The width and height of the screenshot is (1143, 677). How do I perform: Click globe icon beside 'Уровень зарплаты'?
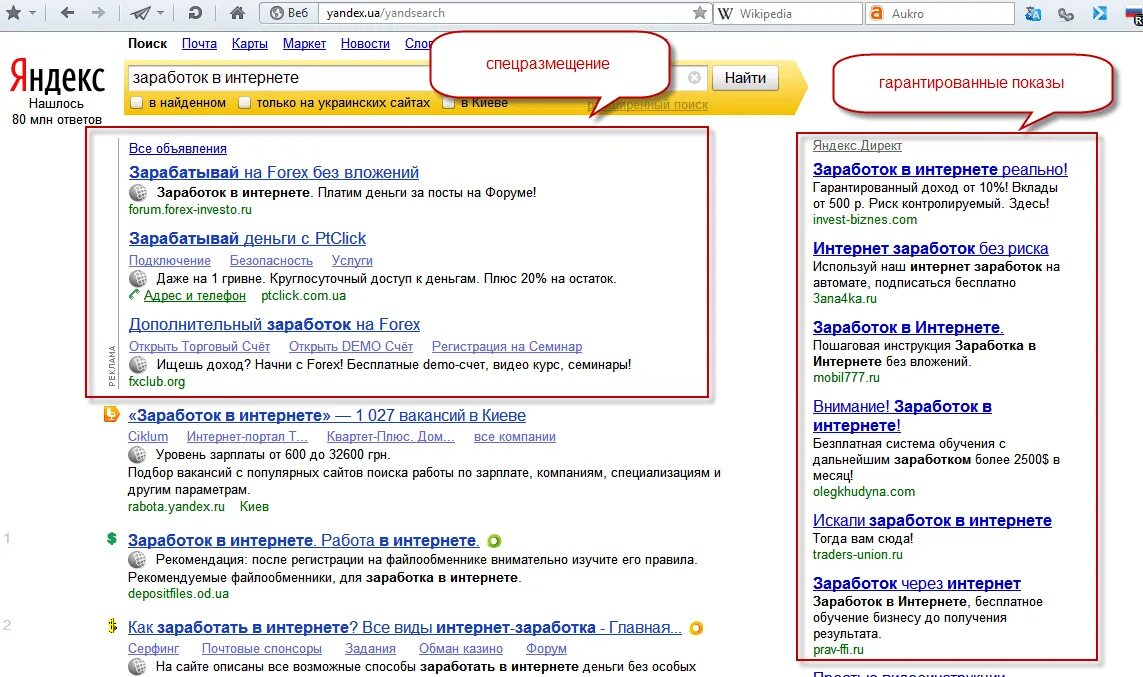[137, 455]
